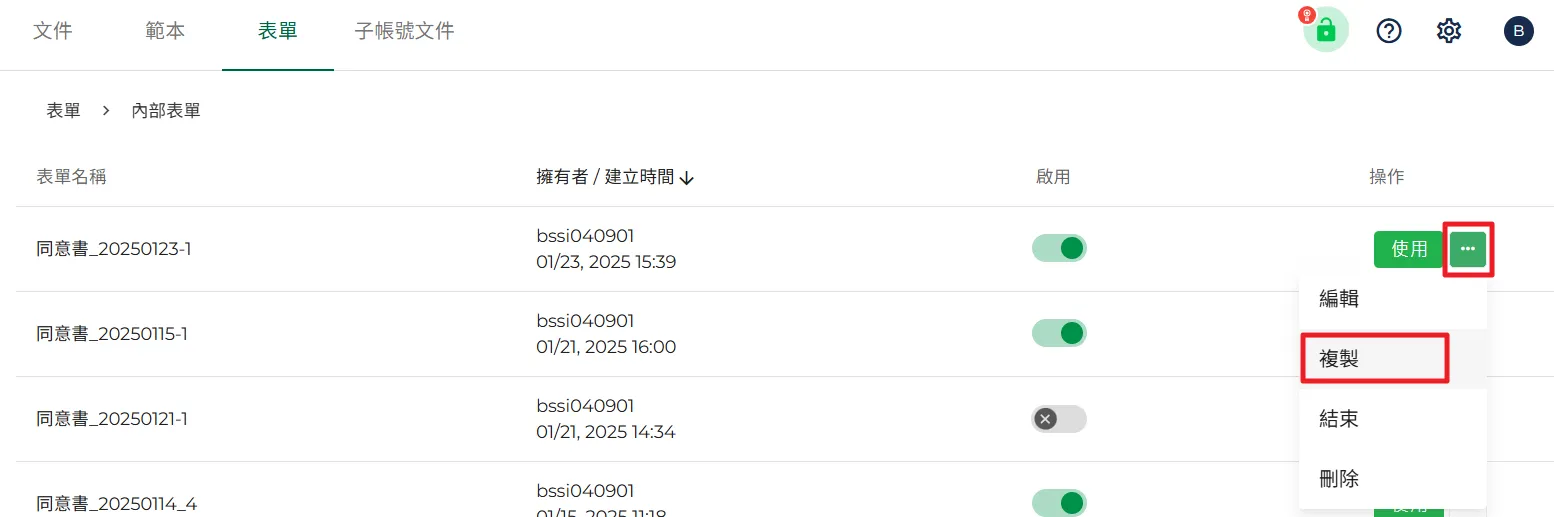Screen dimensions: 1554x517
Task: Click the breadcrumb chevron after 表單
Action: coord(106,111)
